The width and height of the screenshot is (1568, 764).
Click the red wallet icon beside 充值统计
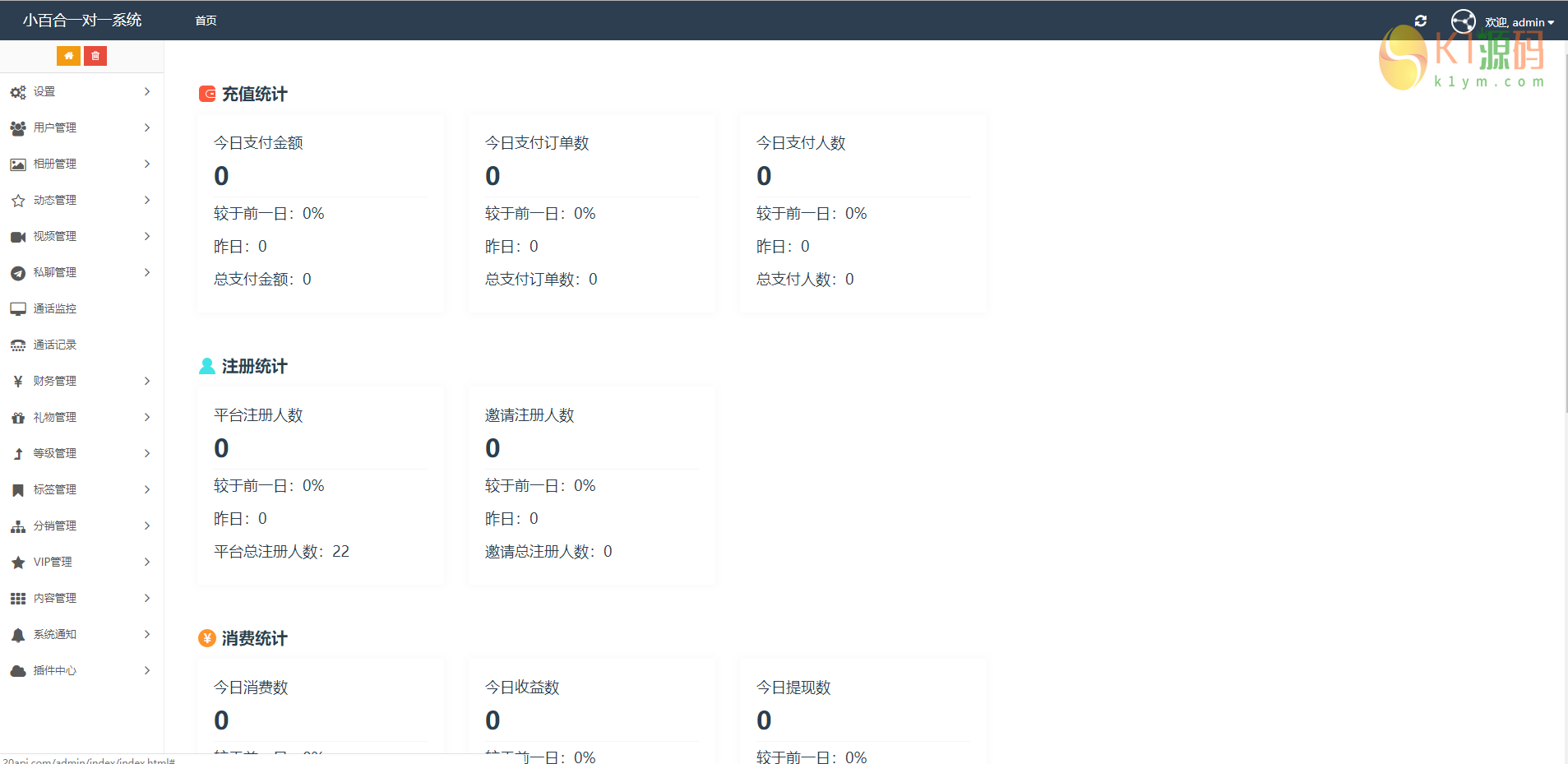pos(207,94)
